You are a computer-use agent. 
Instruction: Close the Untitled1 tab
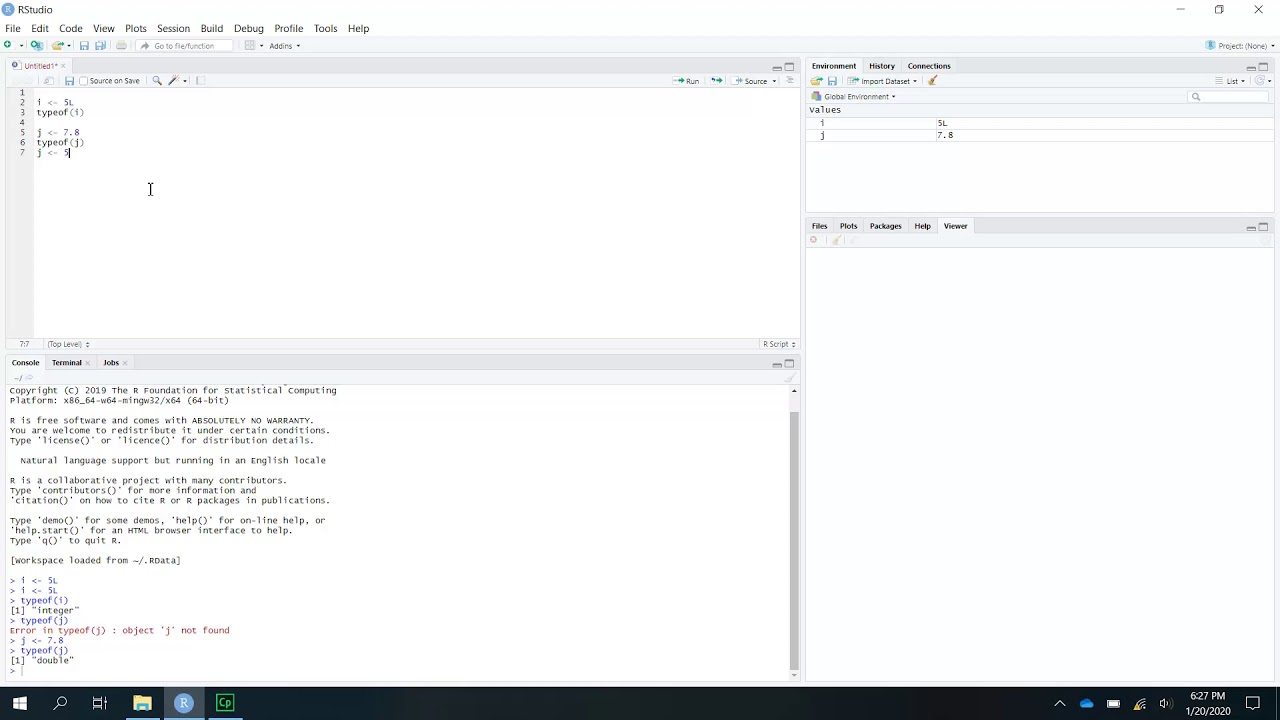tap(63, 66)
